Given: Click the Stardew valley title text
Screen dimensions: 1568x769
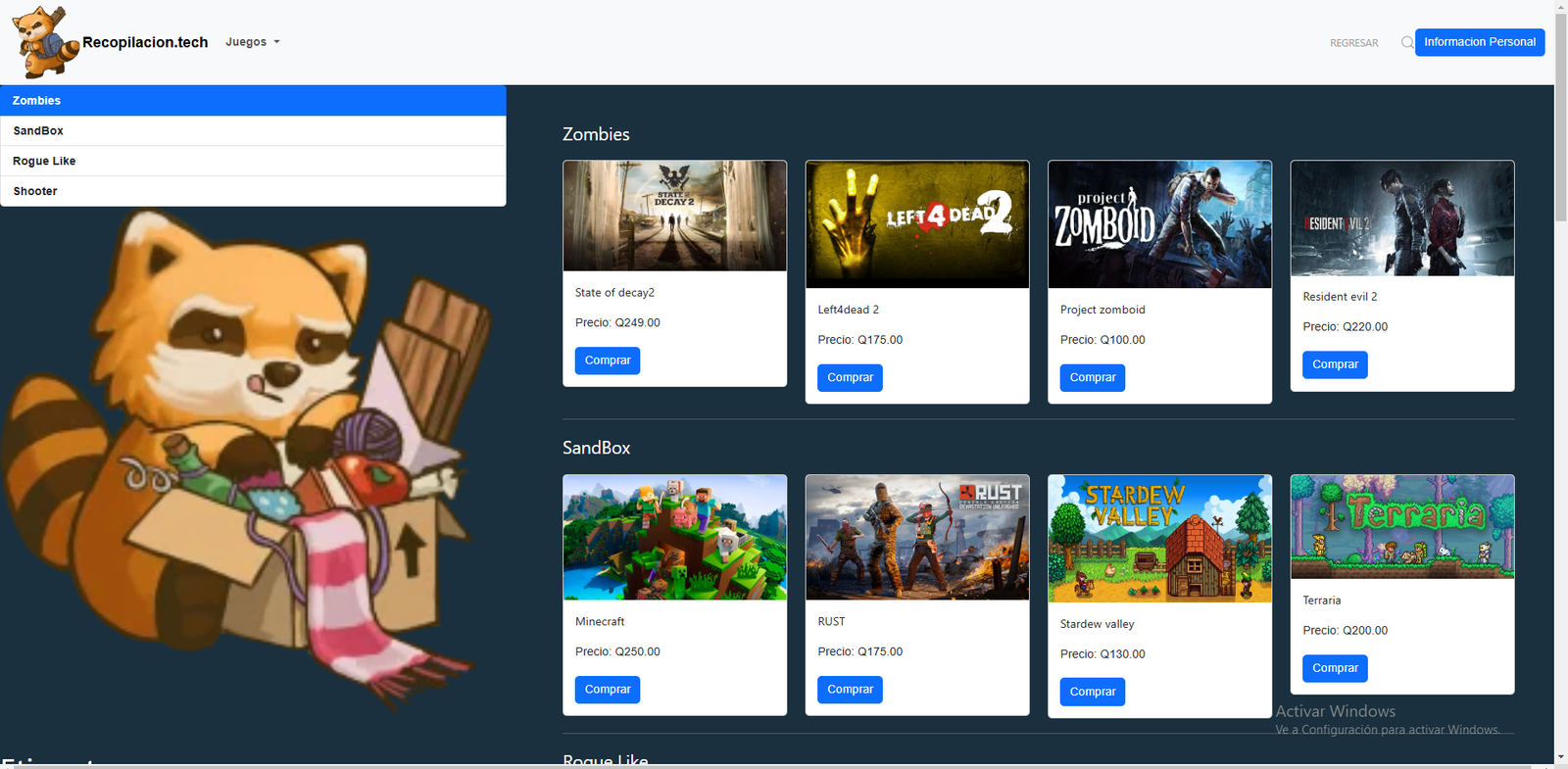Looking at the screenshot, I should click(1097, 624).
